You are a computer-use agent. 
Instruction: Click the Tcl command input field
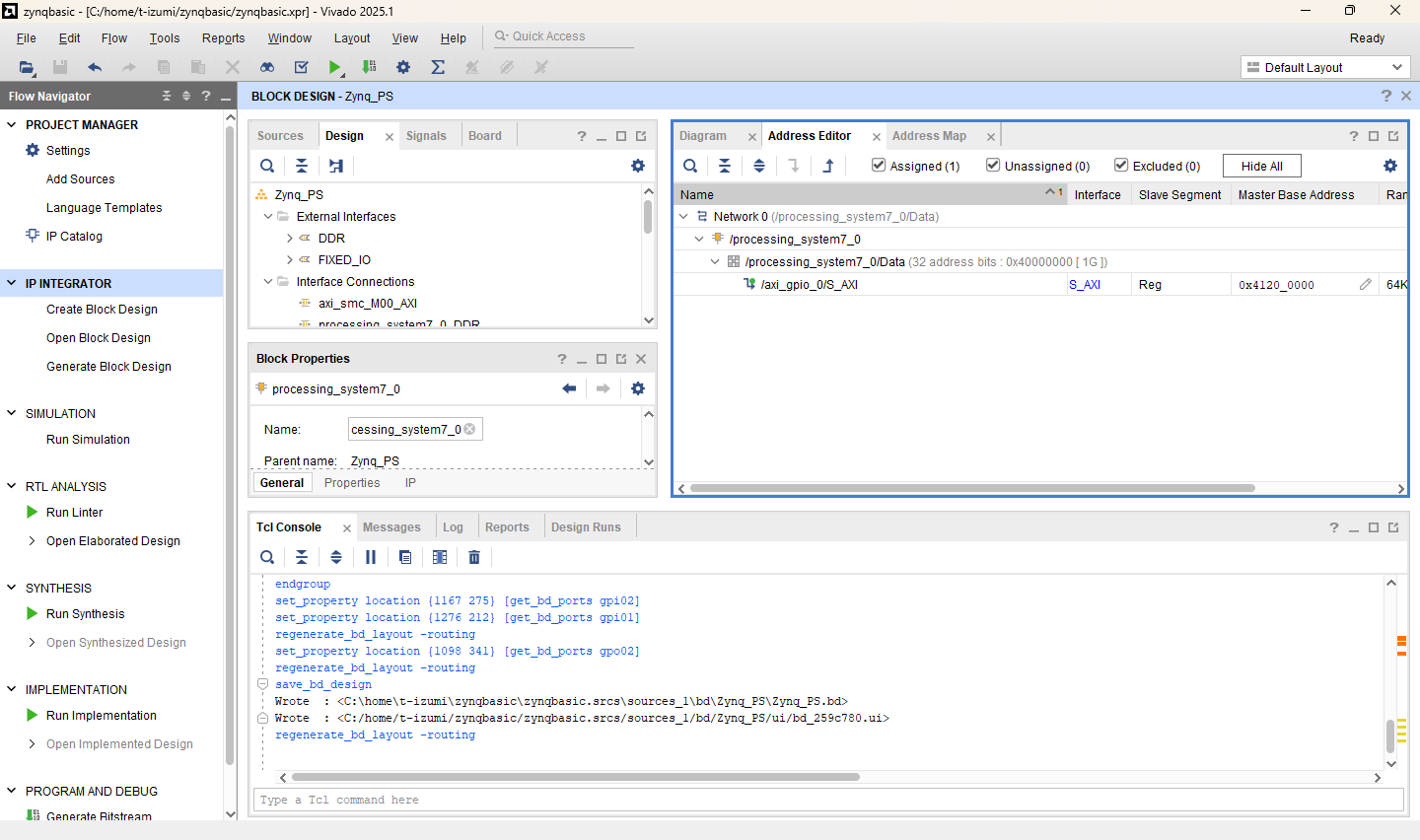(828, 800)
